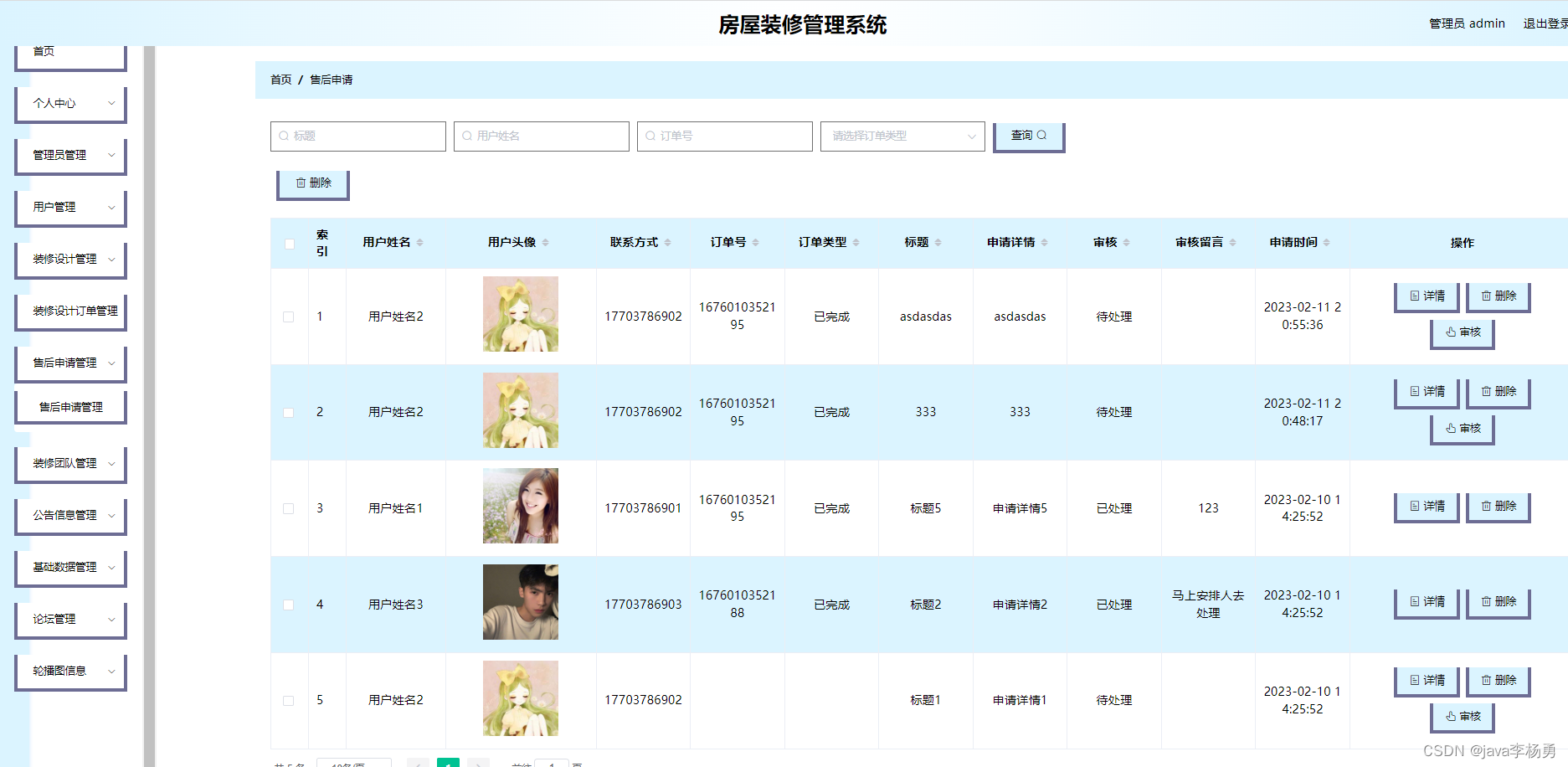Click 退出登录 in the top right
The width and height of the screenshot is (1568, 767).
[1545, 23]
